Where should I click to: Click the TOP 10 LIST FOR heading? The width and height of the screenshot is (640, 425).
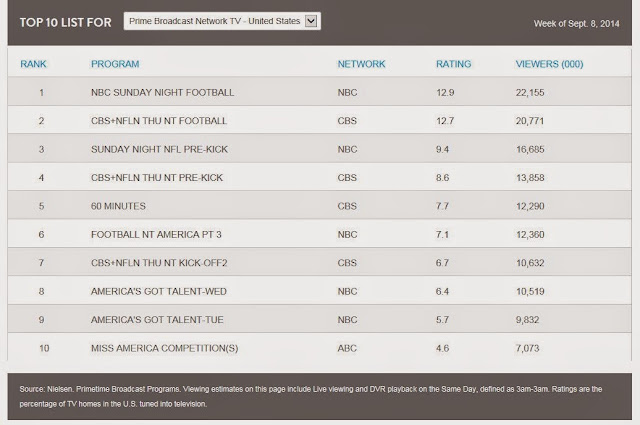point(66,22)
